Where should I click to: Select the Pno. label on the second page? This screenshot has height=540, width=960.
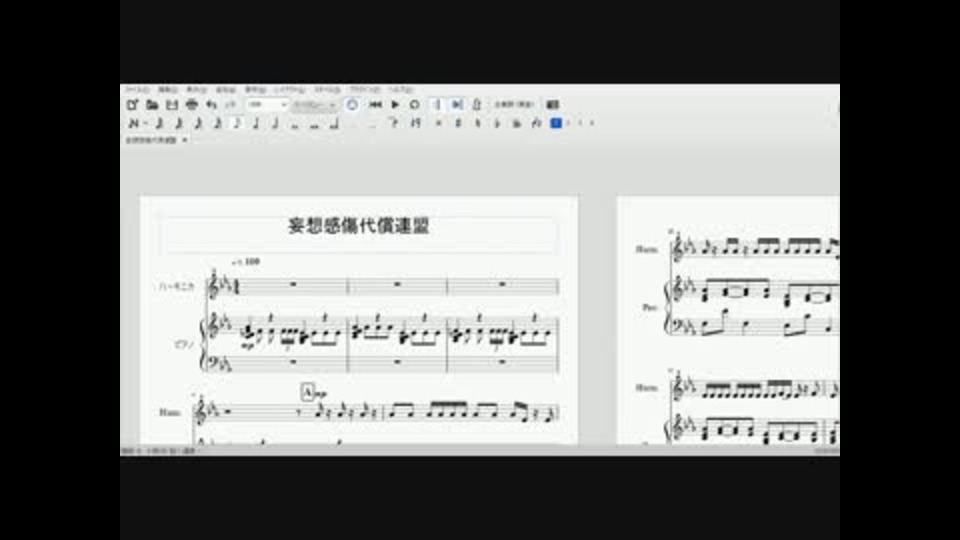(x=650, y=307)
